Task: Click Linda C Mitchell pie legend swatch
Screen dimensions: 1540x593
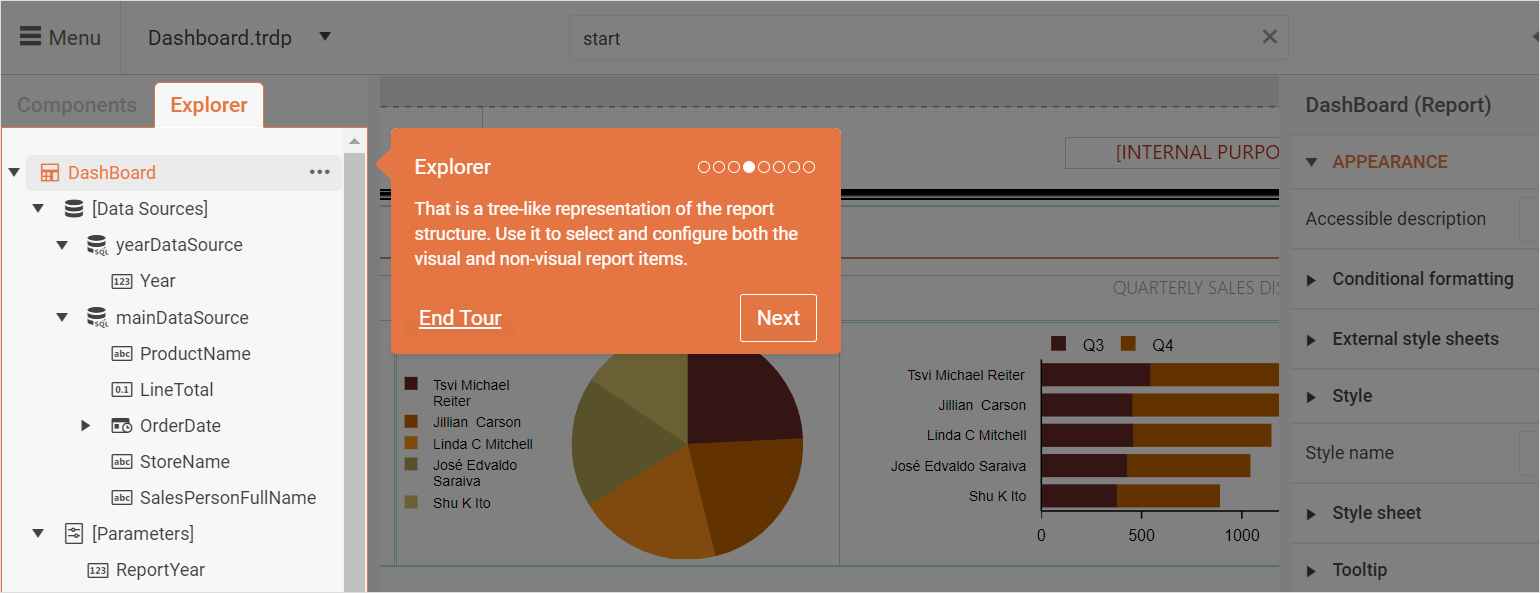Action: (x=411, y=443)
